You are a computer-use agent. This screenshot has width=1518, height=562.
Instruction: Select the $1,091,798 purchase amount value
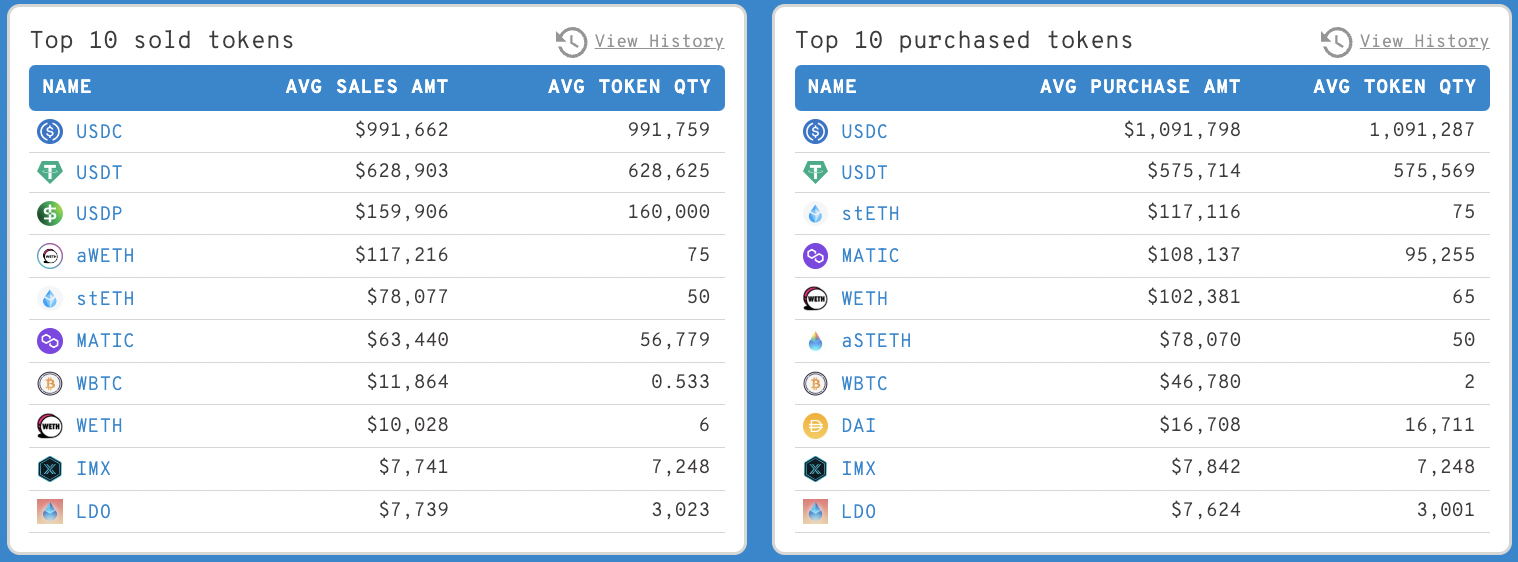[1182, 130]
